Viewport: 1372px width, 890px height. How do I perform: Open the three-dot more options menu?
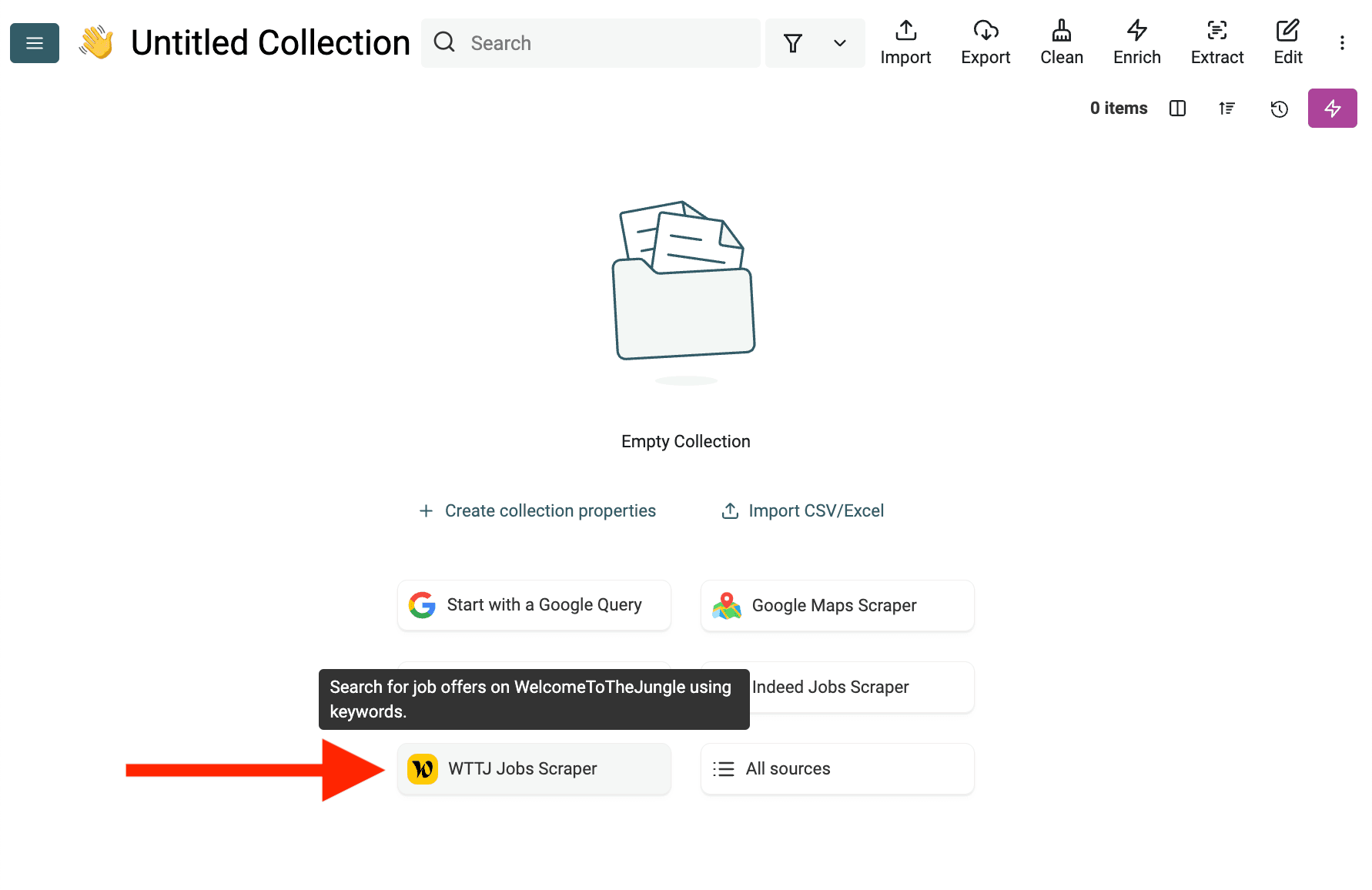click(x=1342, y=43)
